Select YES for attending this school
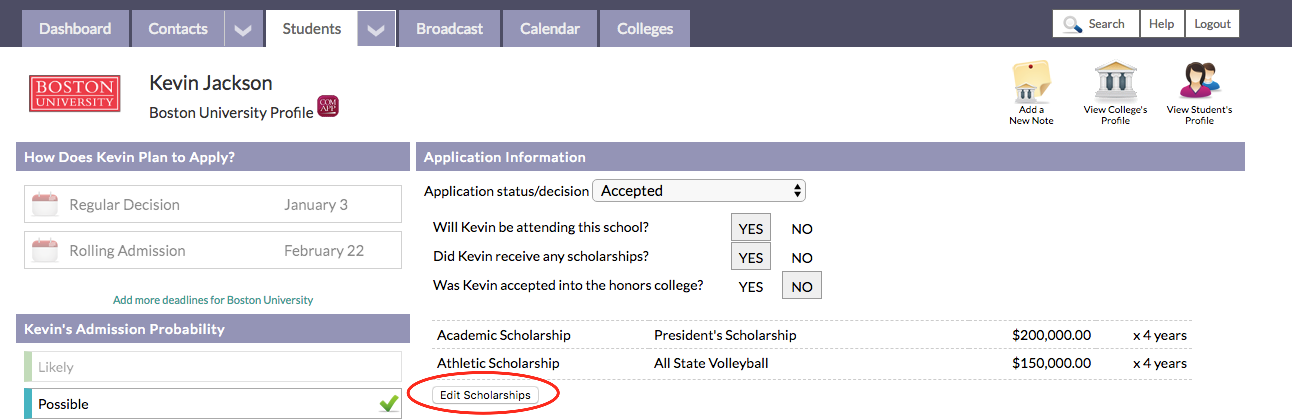The width and height of the screenshot is (1292, 420). (x=751, y=228)
